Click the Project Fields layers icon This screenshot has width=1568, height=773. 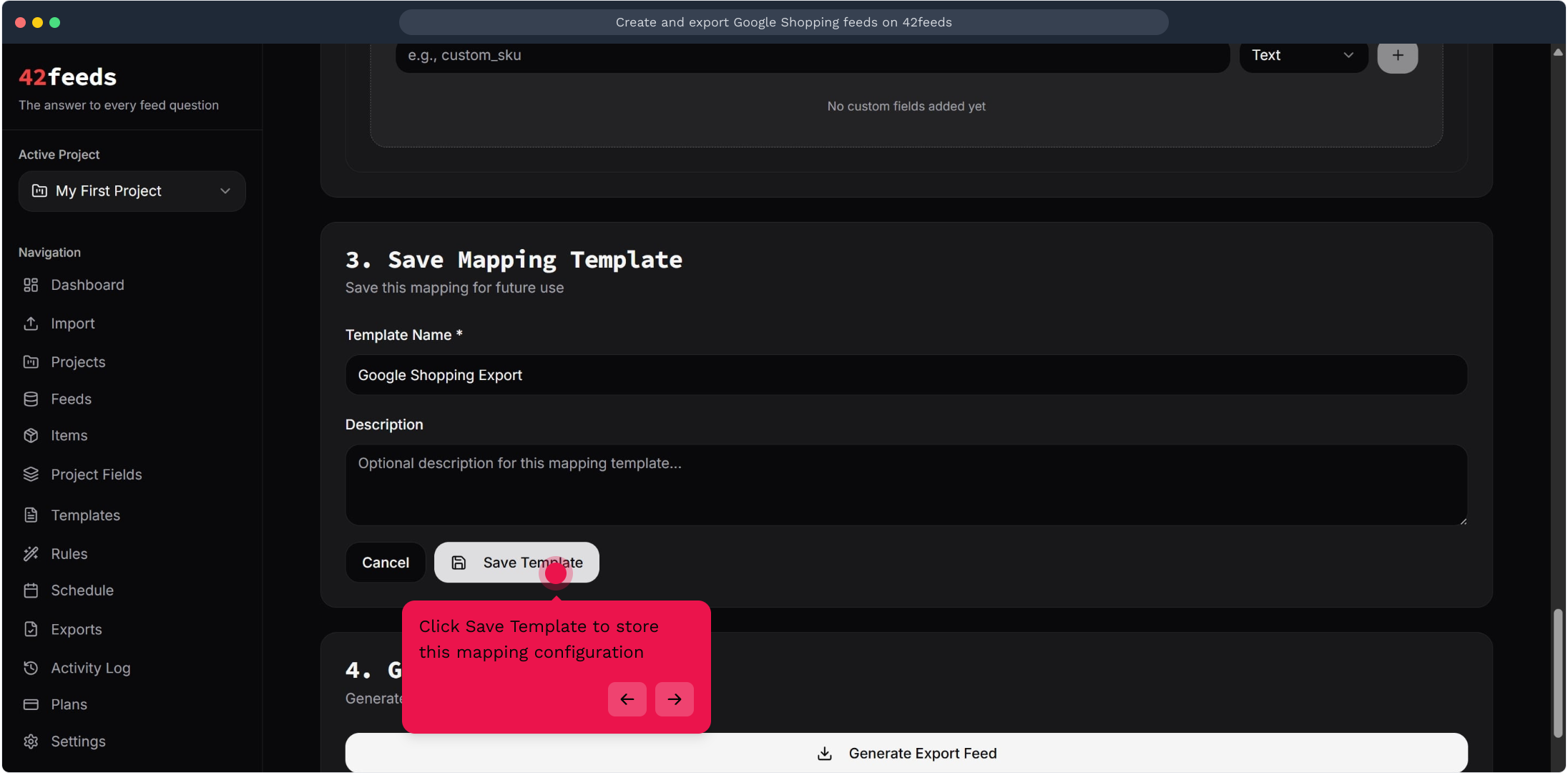(31, 475)
